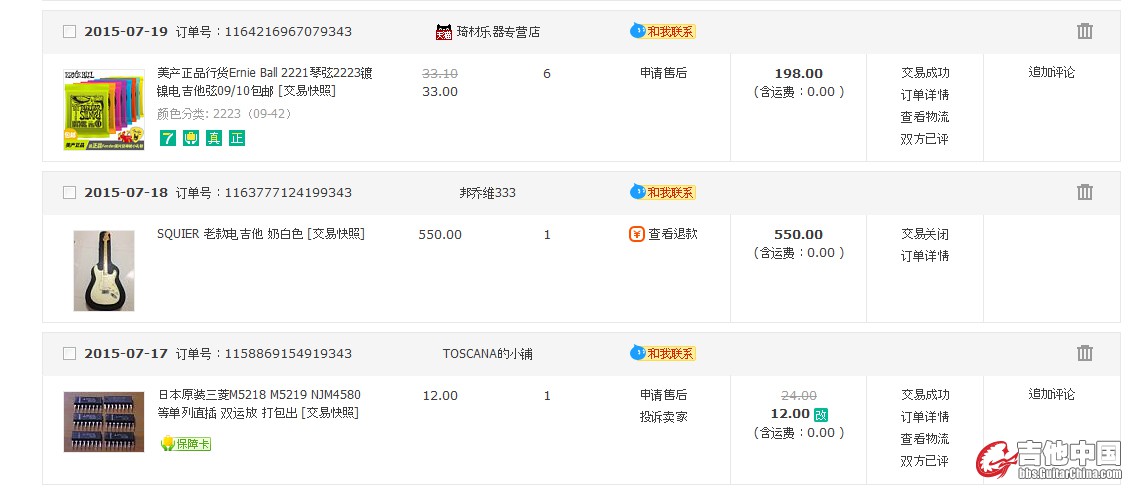The height and width of the screenshot is (489, 1129).
Task: Select the 2015-07-19 order checkbox
Action: pos(69,31)
